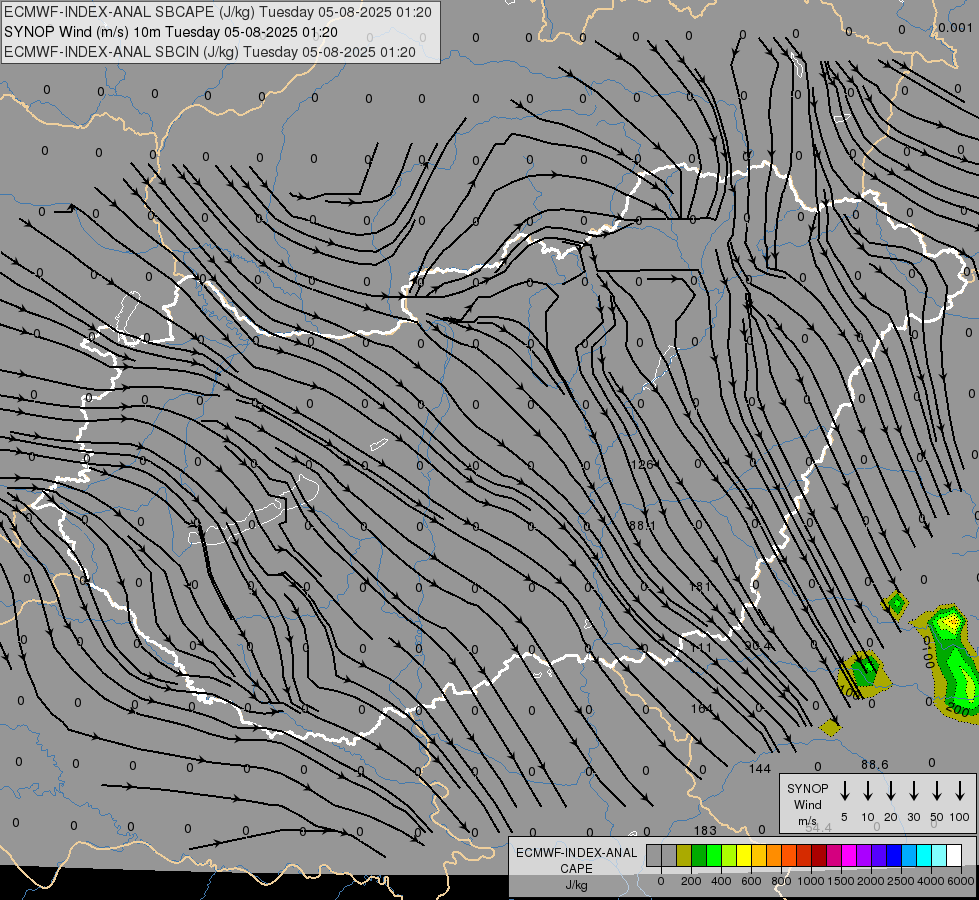Image resolution: width=979 pixels, height=900 pixels.
Task: Click the 88.1 value on the map
Action: pos(642,526)
